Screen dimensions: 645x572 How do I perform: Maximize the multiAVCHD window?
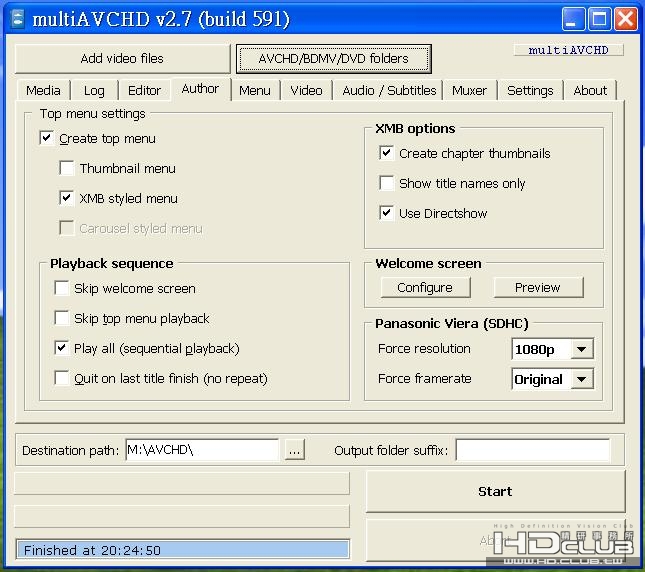600,19
